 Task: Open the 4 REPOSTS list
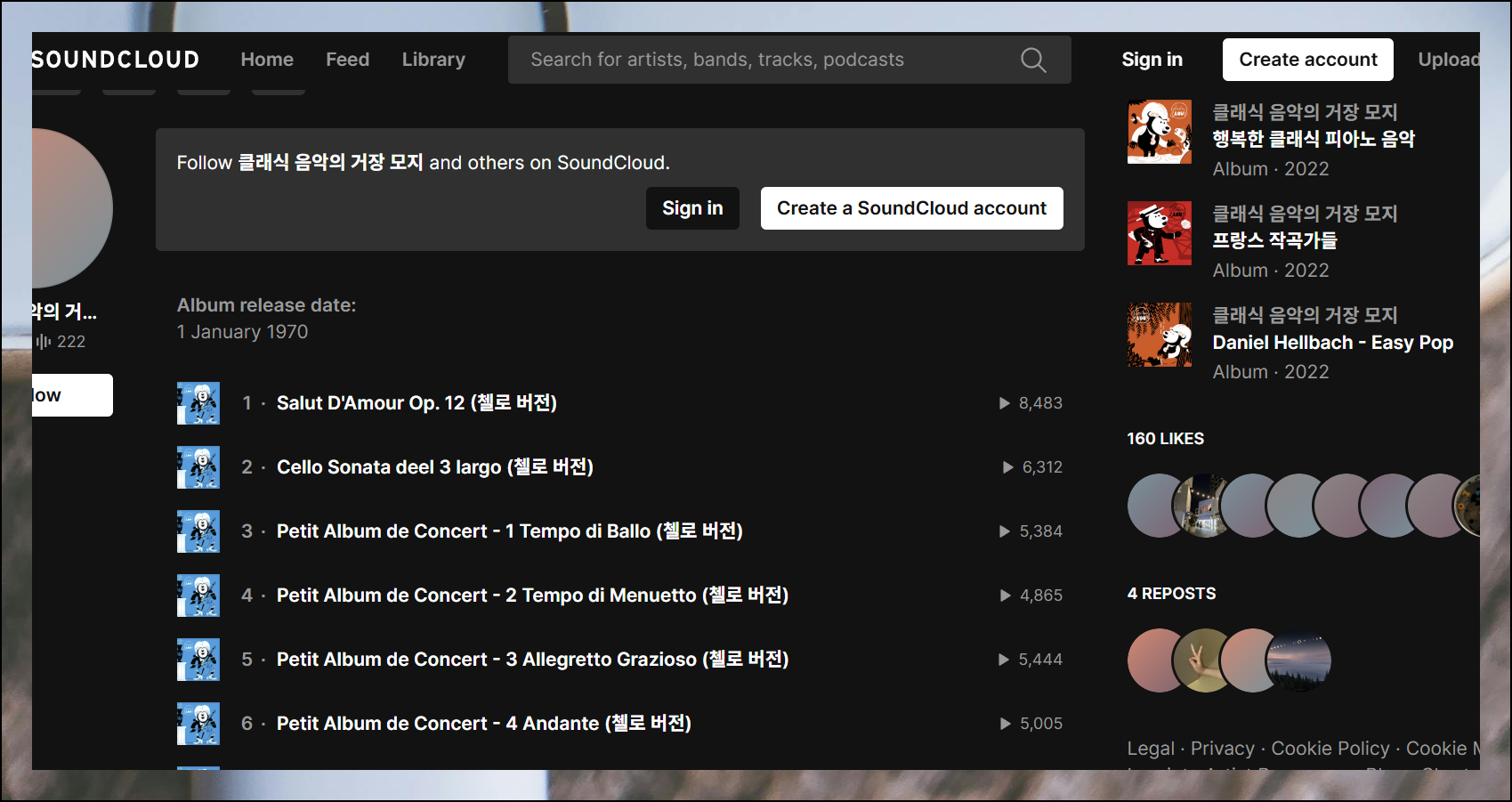tap(1171, 594)
